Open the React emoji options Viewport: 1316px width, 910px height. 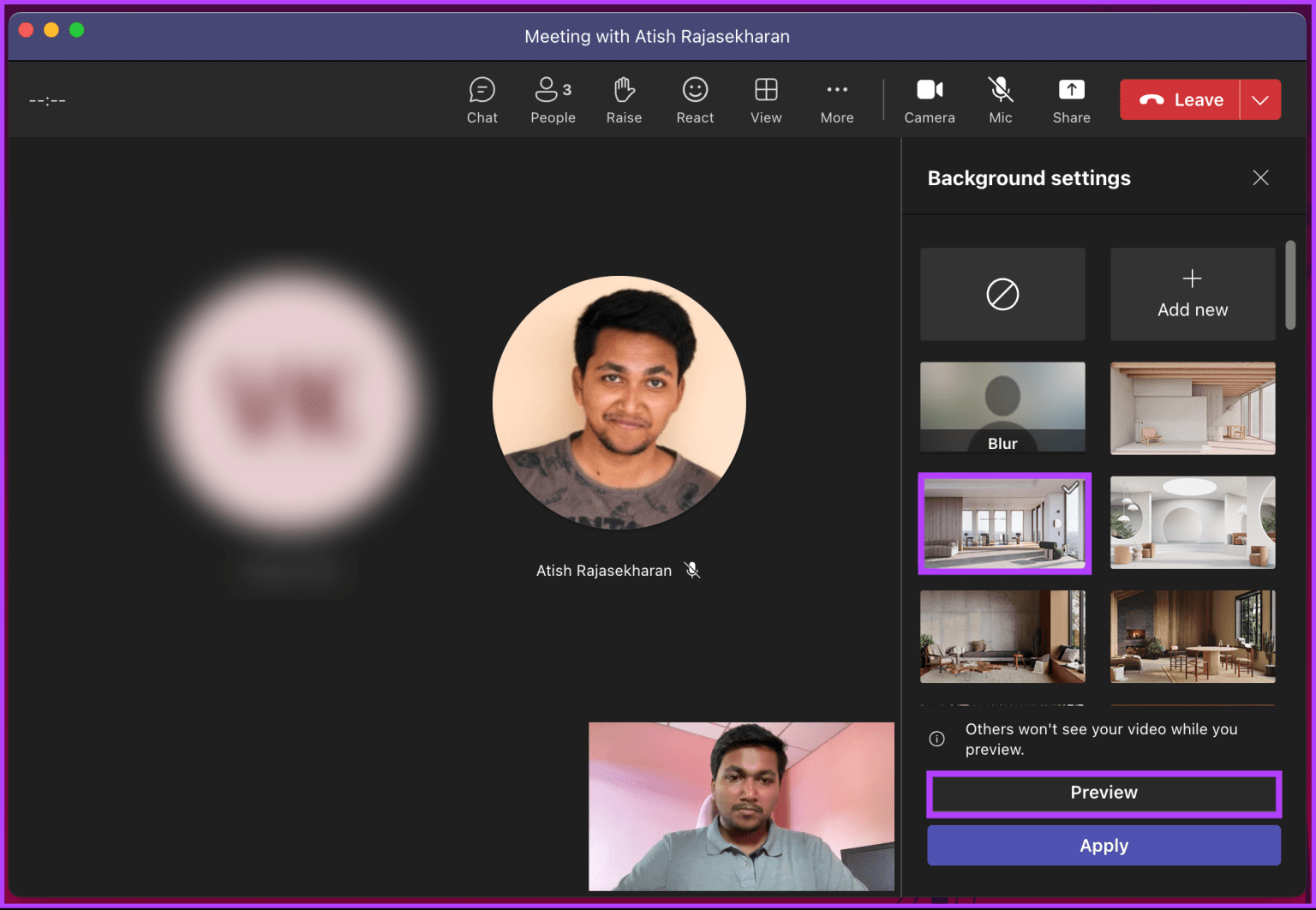[x=694, y=99]
